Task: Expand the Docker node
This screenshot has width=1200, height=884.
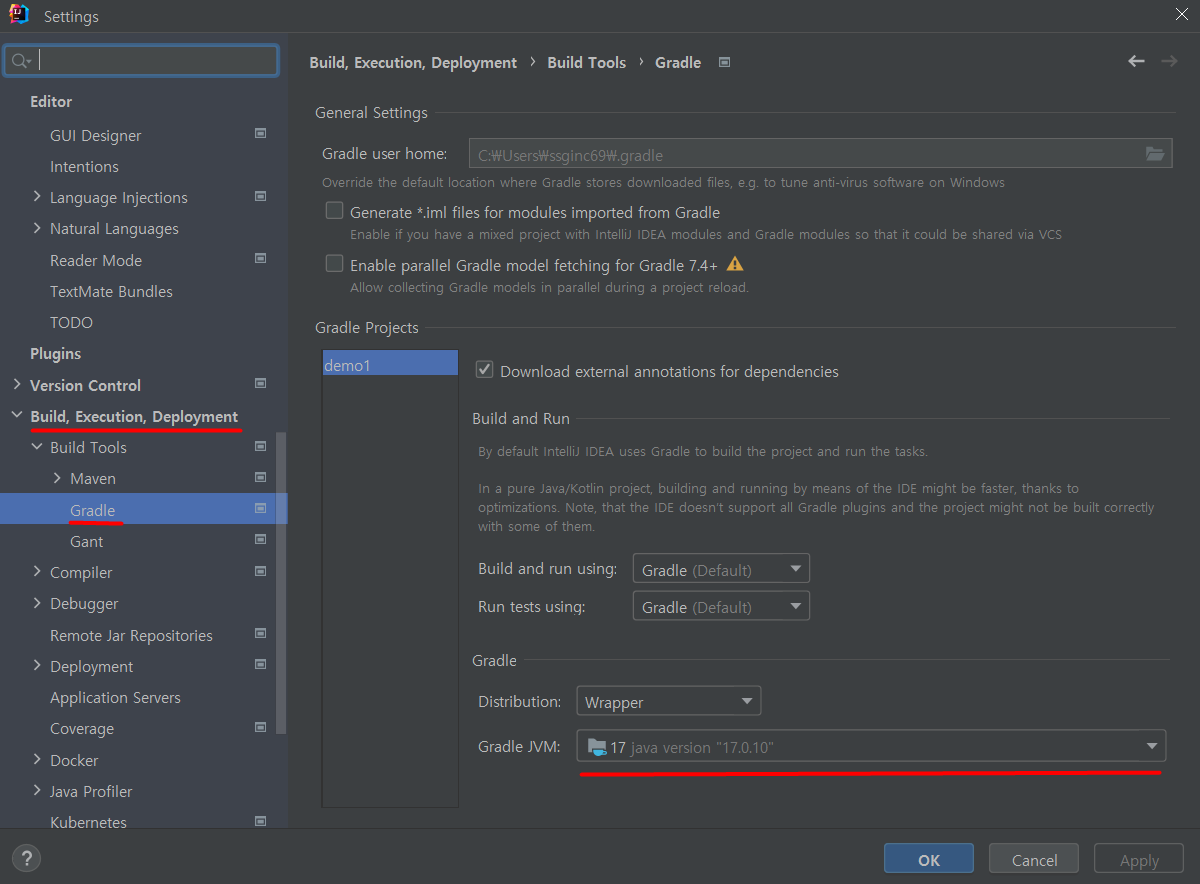Action: click(x=37, y=760)
